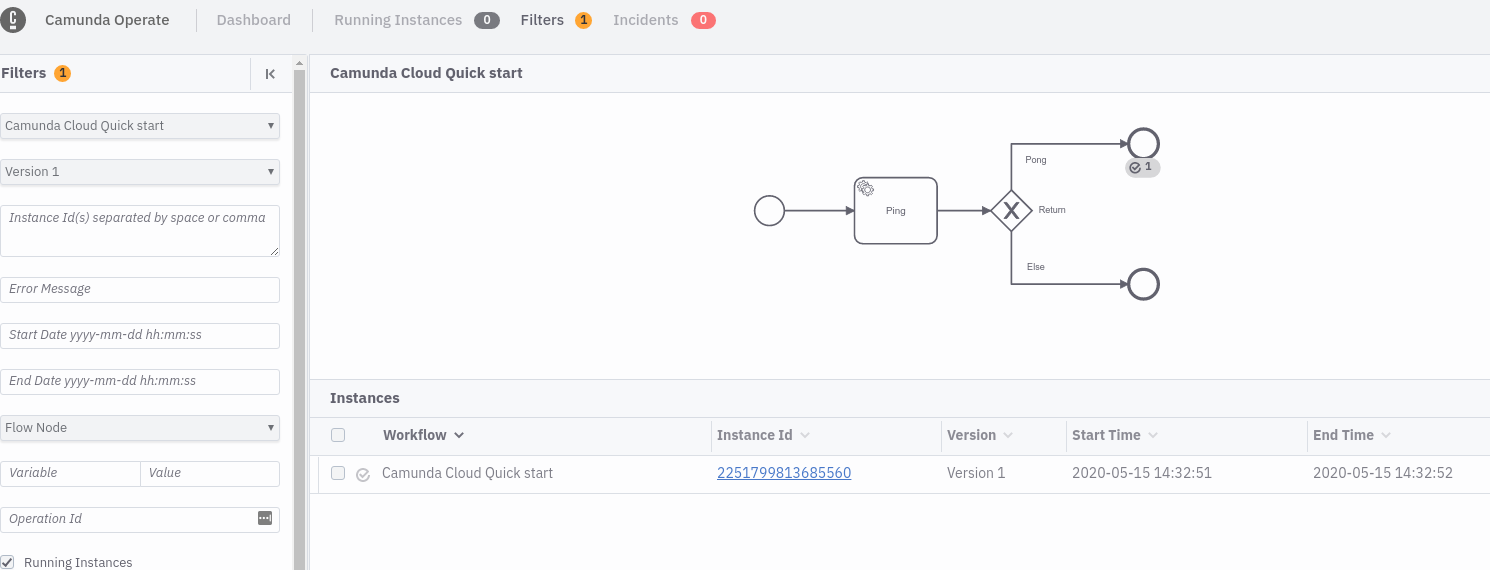Screen dimensions: 1490x570
Task: Open the Version 1 dropdown
Action: click(x=140, y=172)
